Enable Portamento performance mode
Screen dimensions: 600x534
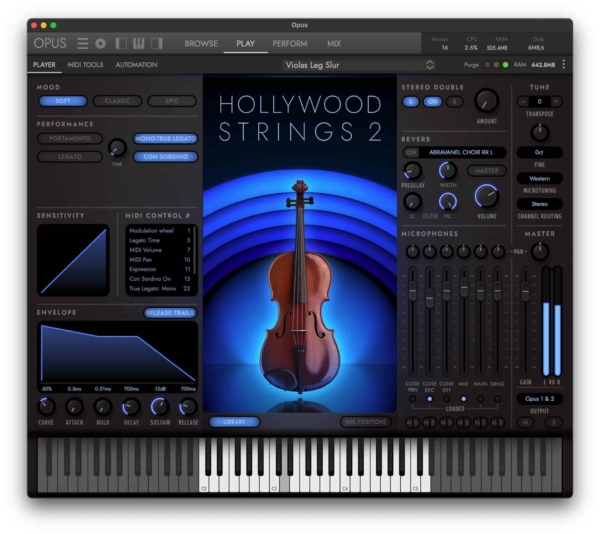70,138
